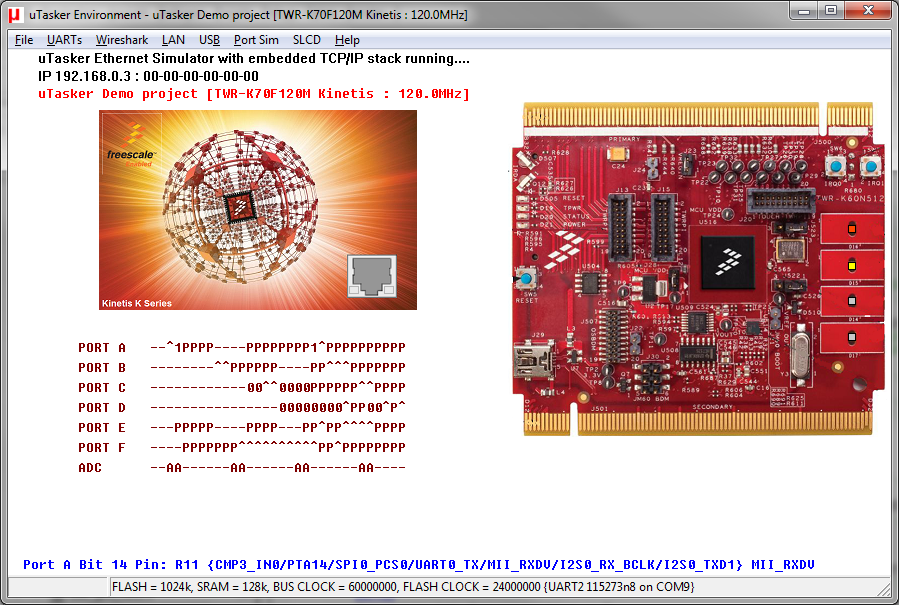The image size is (899, 605).
Task: Click the PORT A pin state row
Action: click(241, 348)
